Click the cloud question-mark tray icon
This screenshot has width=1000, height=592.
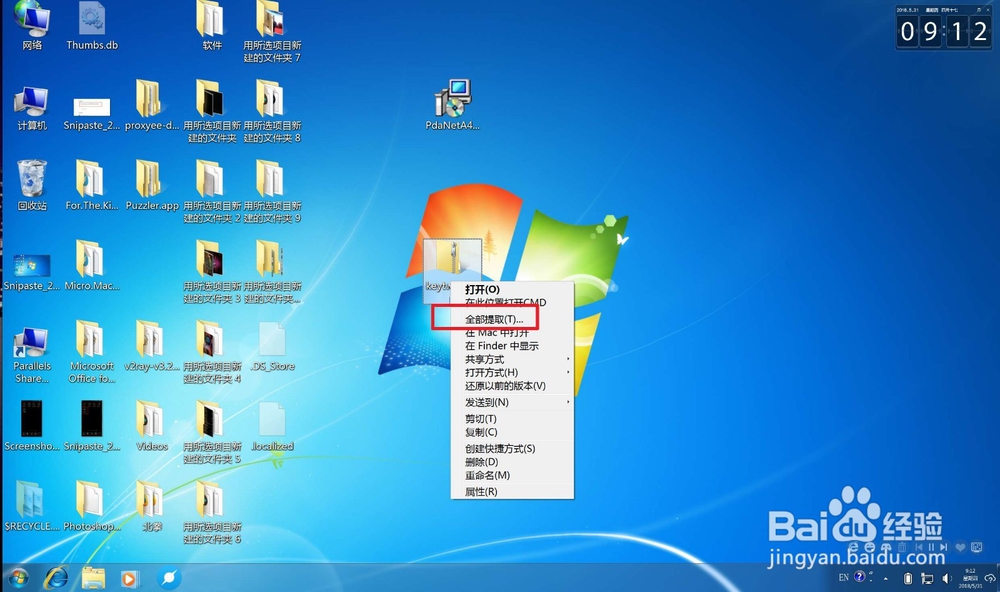(x=991, y=579)
